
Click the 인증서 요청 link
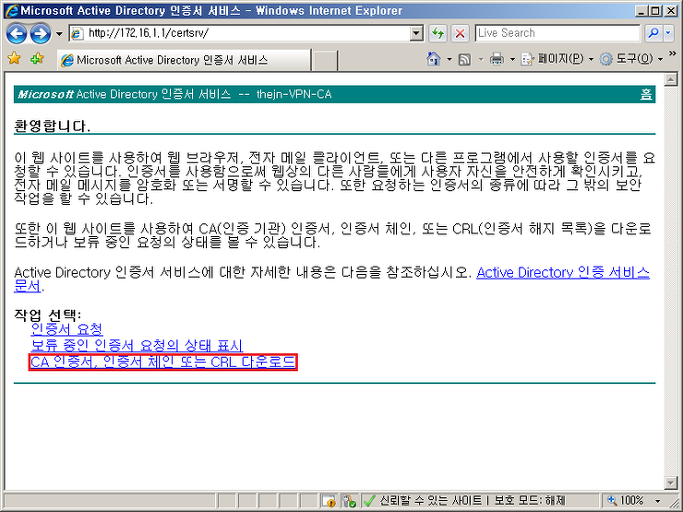pyautogui.click(x=67, y=329)
